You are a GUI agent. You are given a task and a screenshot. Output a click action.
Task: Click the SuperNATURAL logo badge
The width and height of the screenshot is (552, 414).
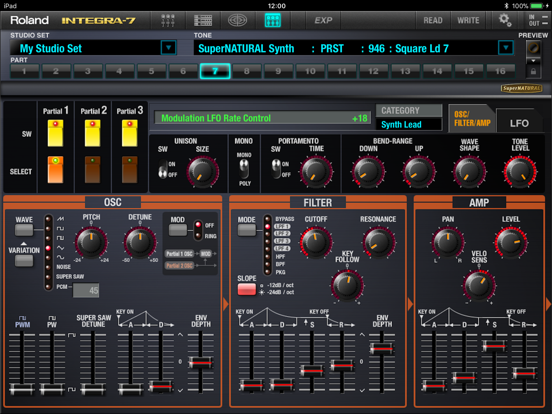click(521, 88)
